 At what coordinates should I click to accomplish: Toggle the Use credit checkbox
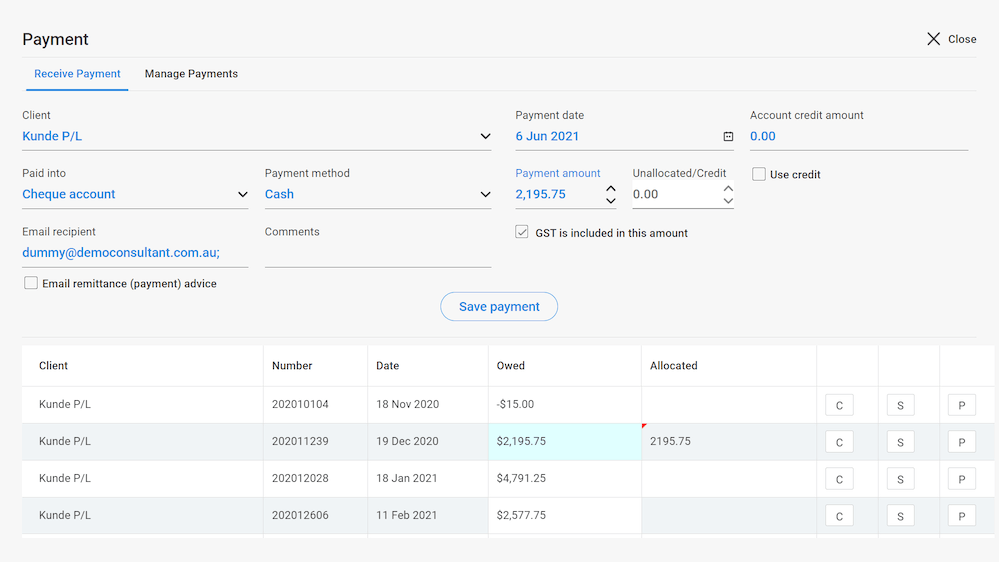(x=758, y=174)
